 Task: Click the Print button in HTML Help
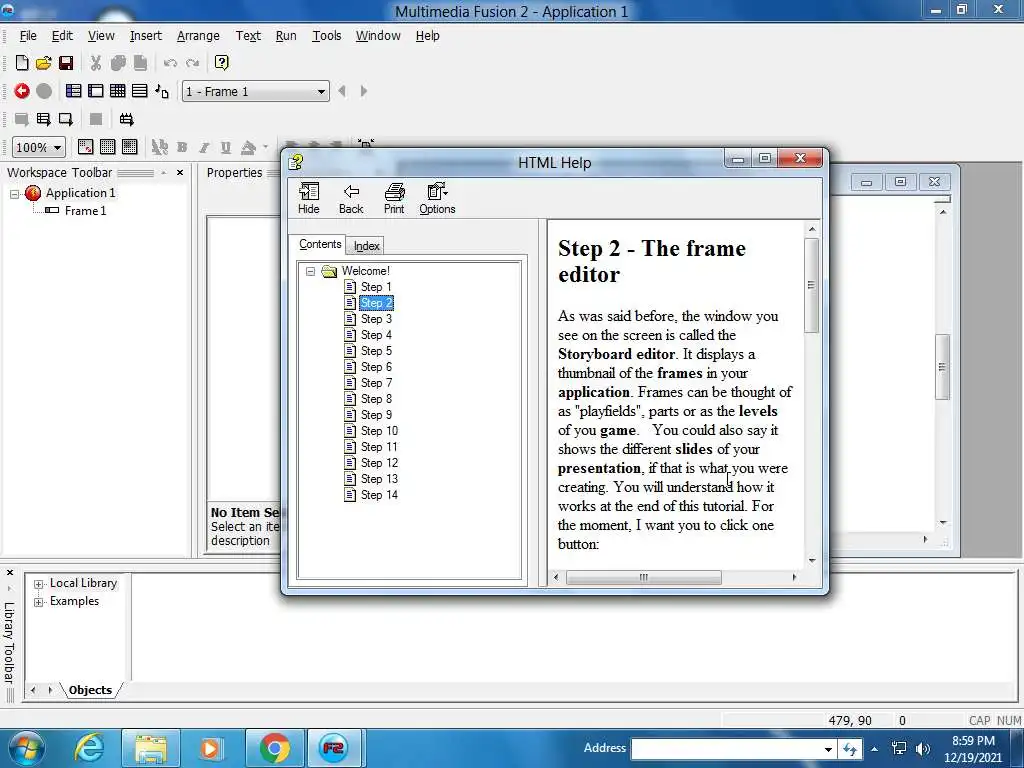[x=394, y=199]
